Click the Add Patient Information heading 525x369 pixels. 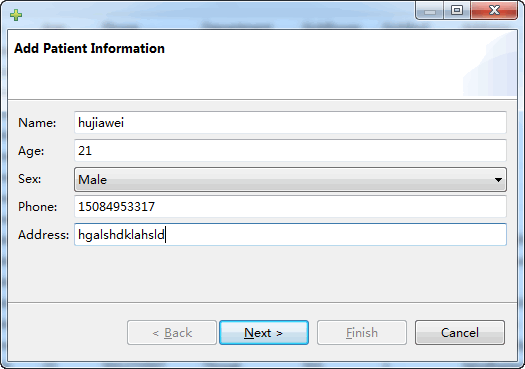[x=89, y=49]
